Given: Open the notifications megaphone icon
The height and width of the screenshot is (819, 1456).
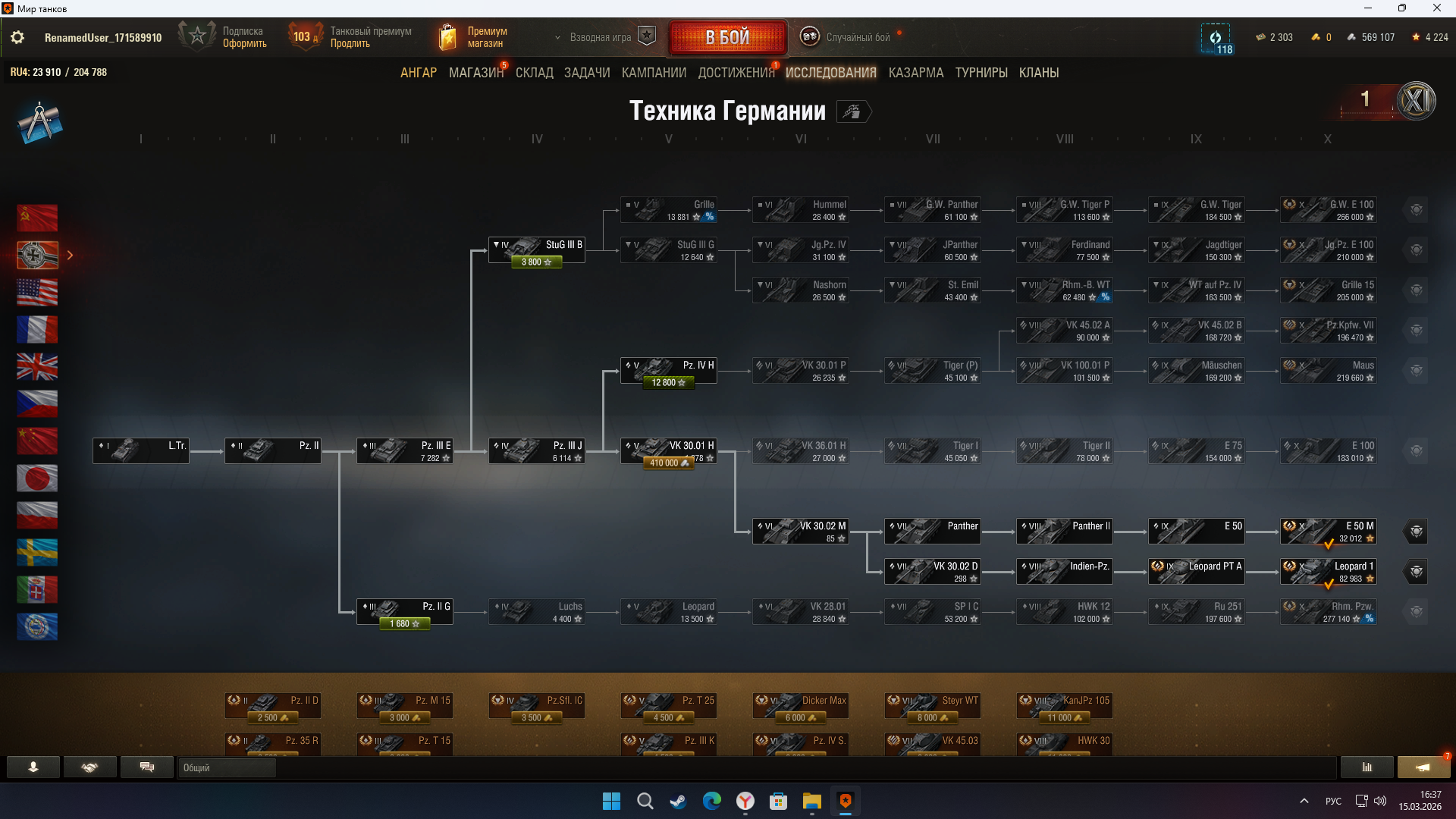Looking at the screenshot, I should coord(1423,767).
